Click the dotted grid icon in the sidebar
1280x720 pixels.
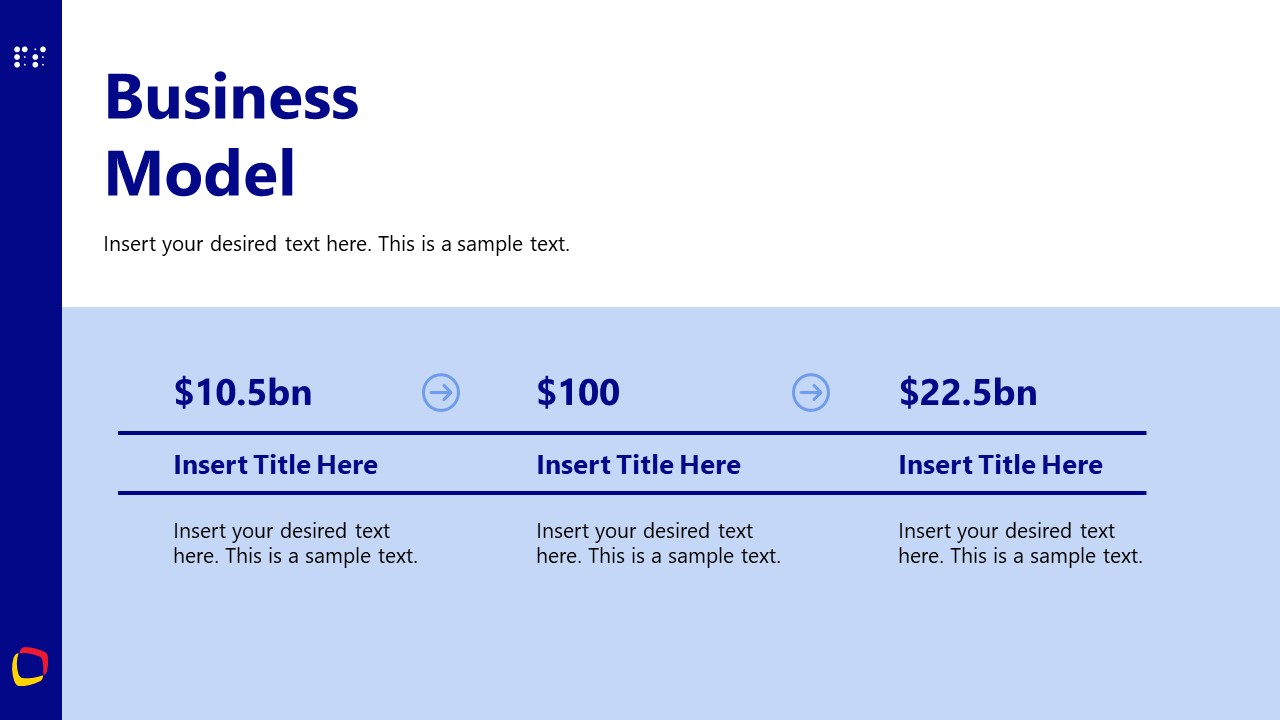coord(30,57)
